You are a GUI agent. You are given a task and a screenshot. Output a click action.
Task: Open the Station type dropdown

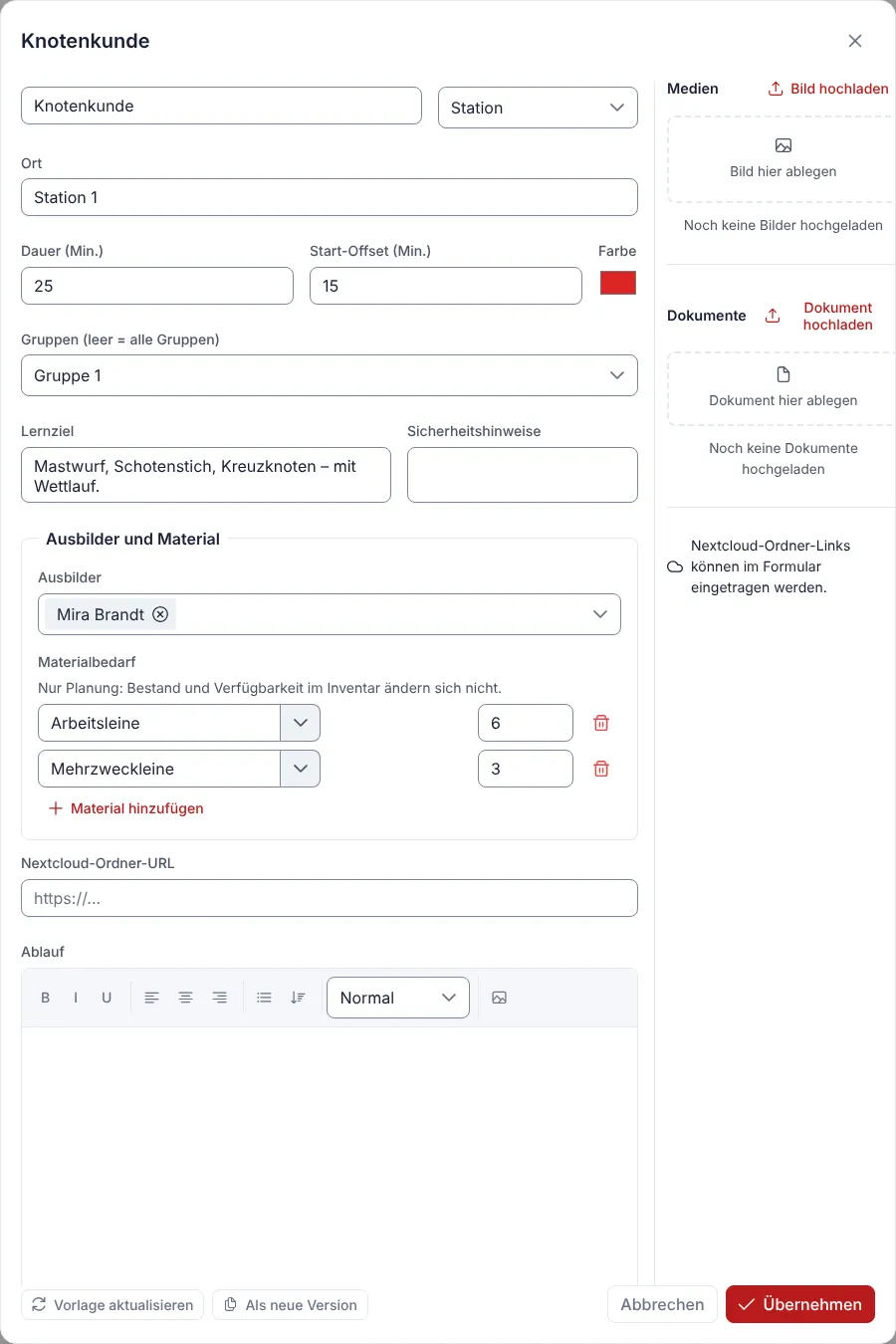coord(538,108)
